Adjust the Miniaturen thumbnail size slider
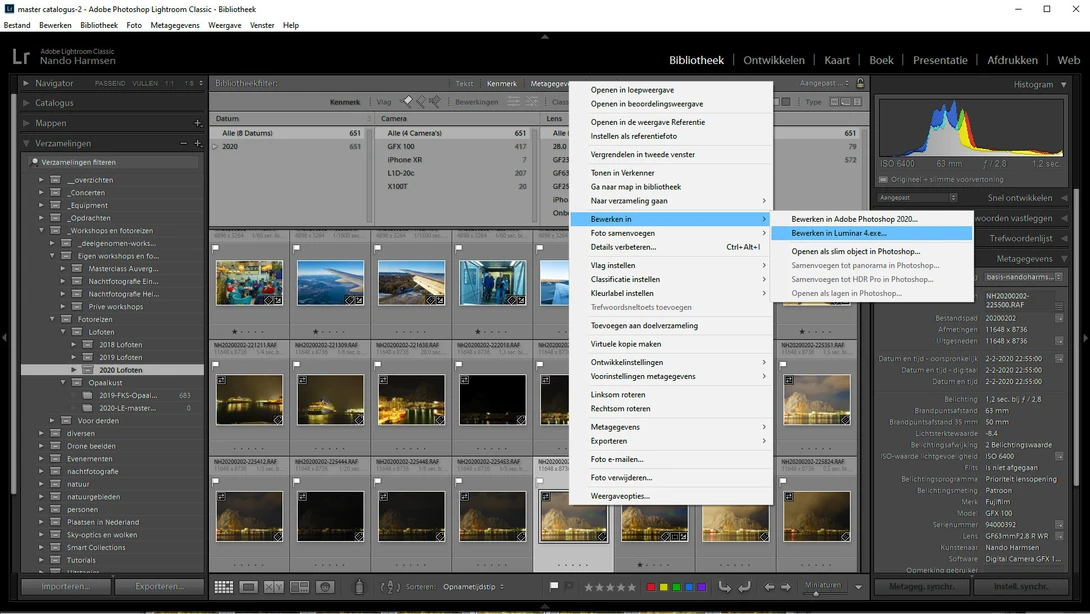Viewport: 1090px width, 614px height. [x=816, y=593]
